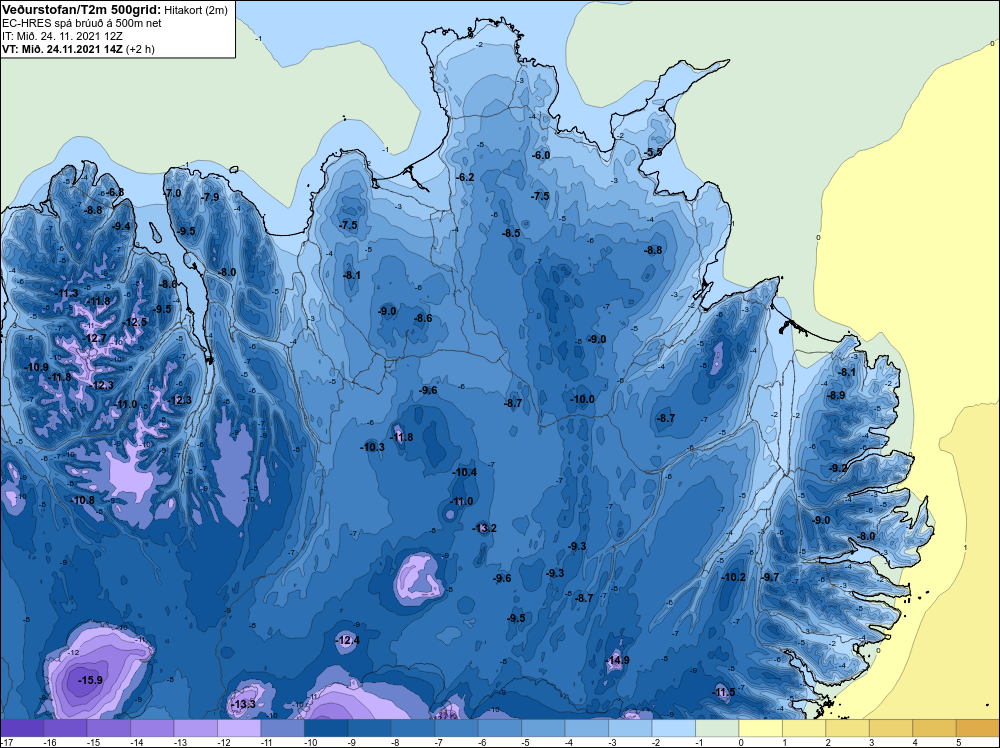Pick the -12.5 temperature reading
1000x748 pixels.
pyautogui.click(x=134, y=322)
